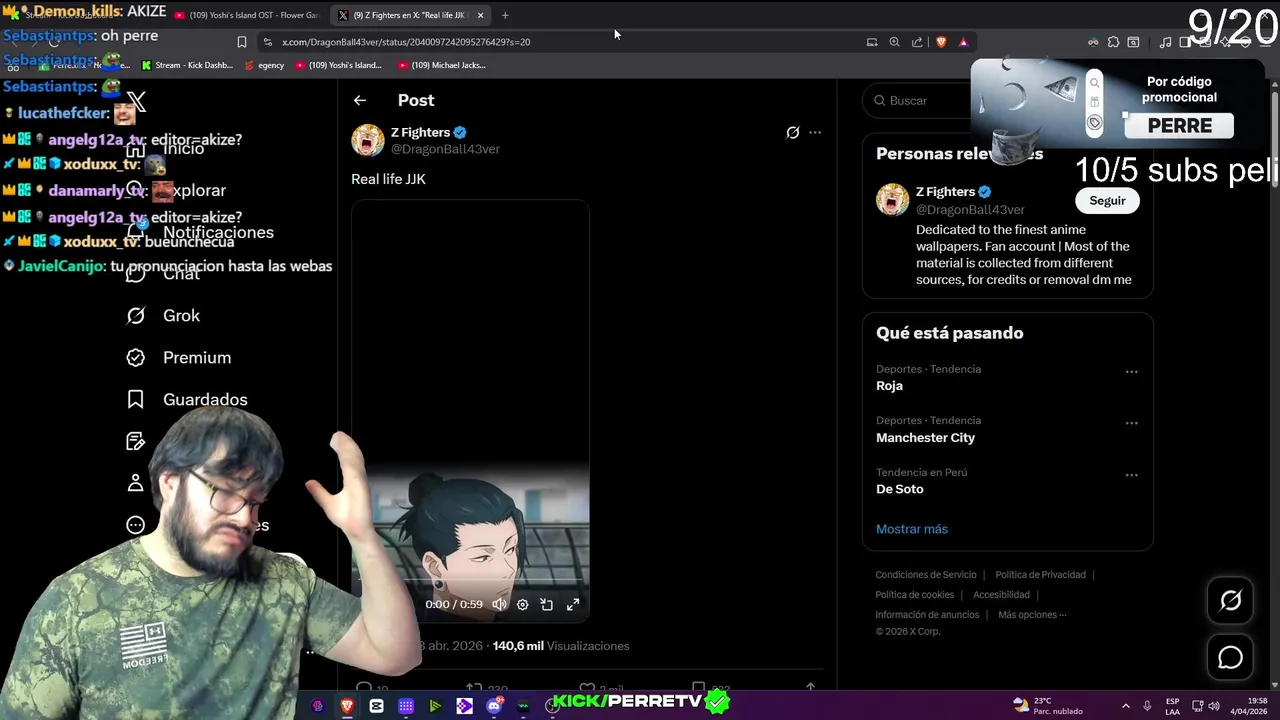1280x720 pixels.
Task: Switch the ESP LAA input language
Action: pos(1172,706)
